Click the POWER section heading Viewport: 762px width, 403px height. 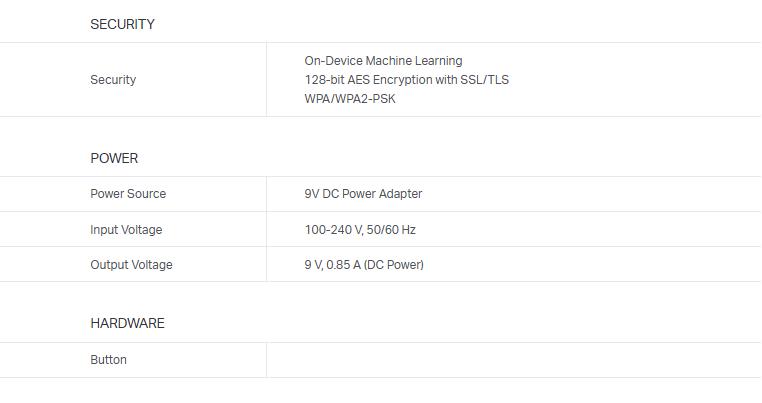(x=114, y=158)
